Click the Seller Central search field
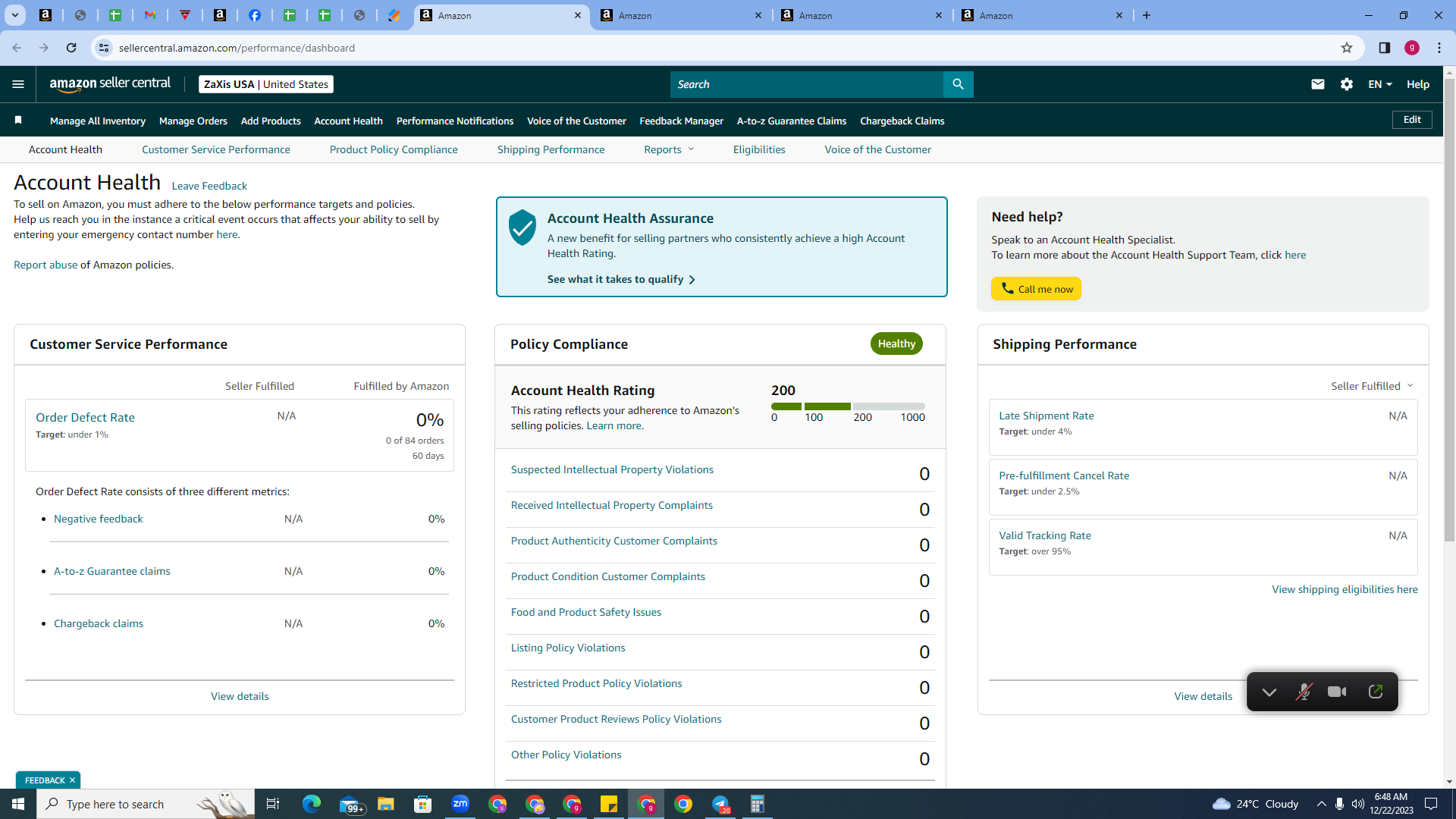This screenshot has height=819, width=1456. 807,84
